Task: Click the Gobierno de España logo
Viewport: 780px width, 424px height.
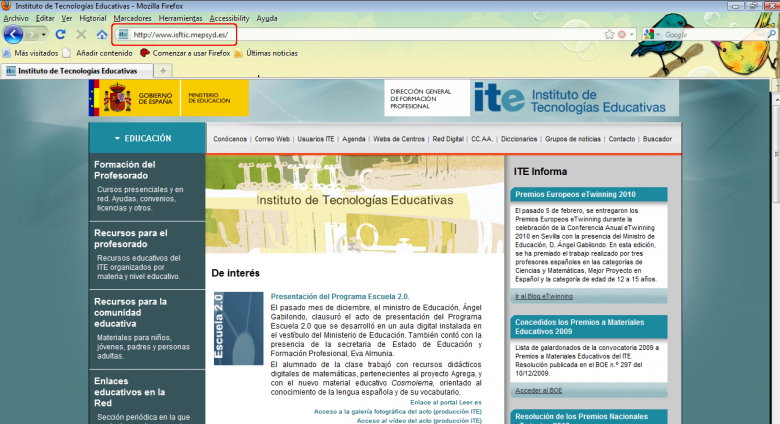Action: [134, 98]
